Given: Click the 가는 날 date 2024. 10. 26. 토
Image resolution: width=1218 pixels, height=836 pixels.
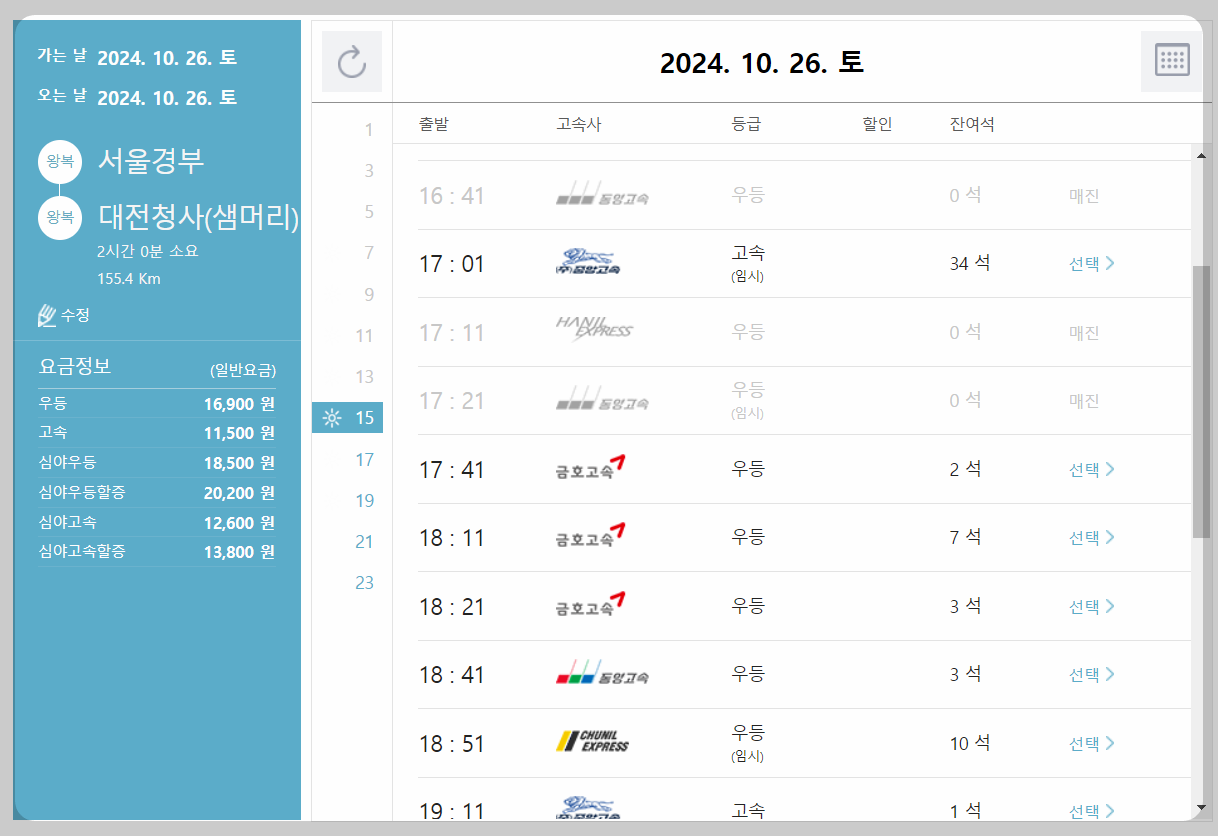Looking at the screenshot, I should point(167,57).
